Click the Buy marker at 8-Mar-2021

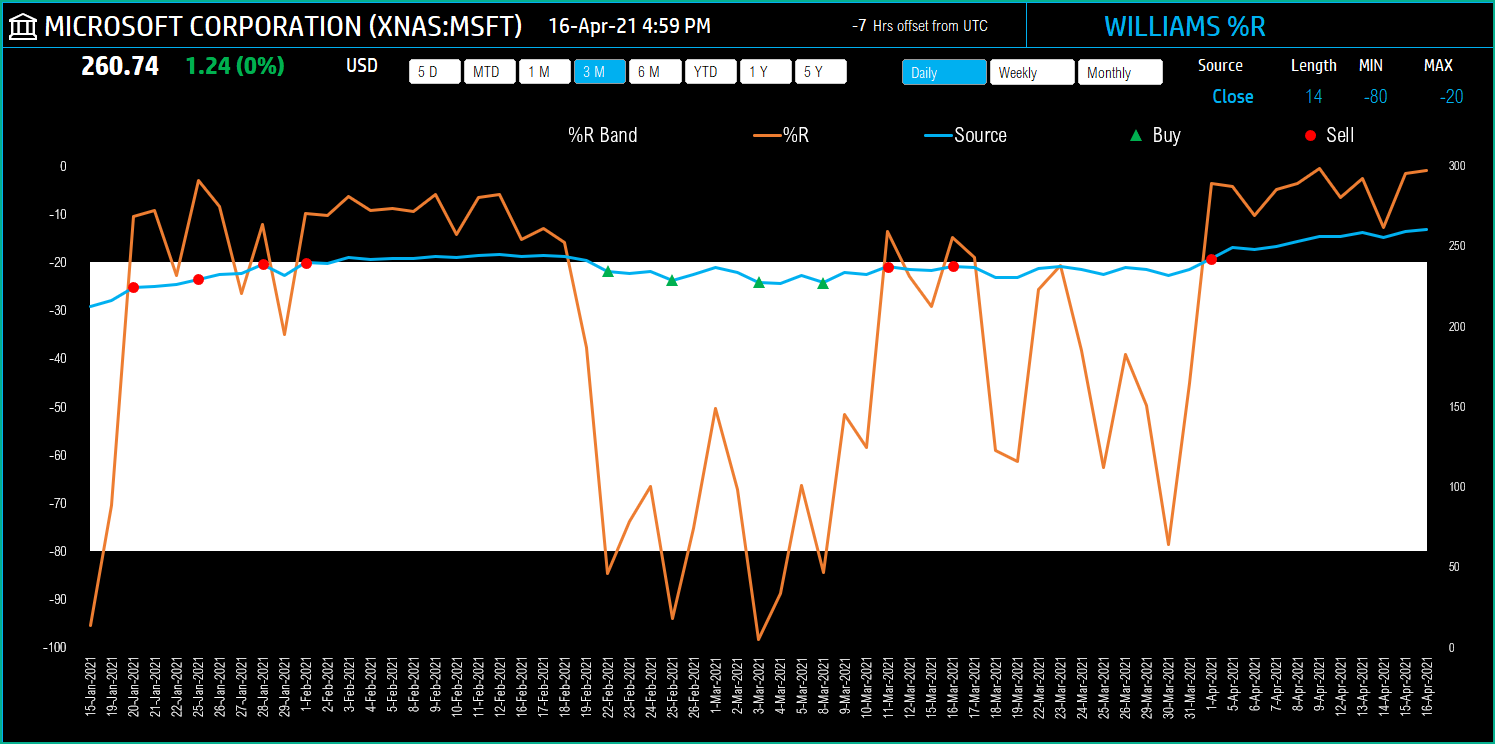[x=823, y=283]
